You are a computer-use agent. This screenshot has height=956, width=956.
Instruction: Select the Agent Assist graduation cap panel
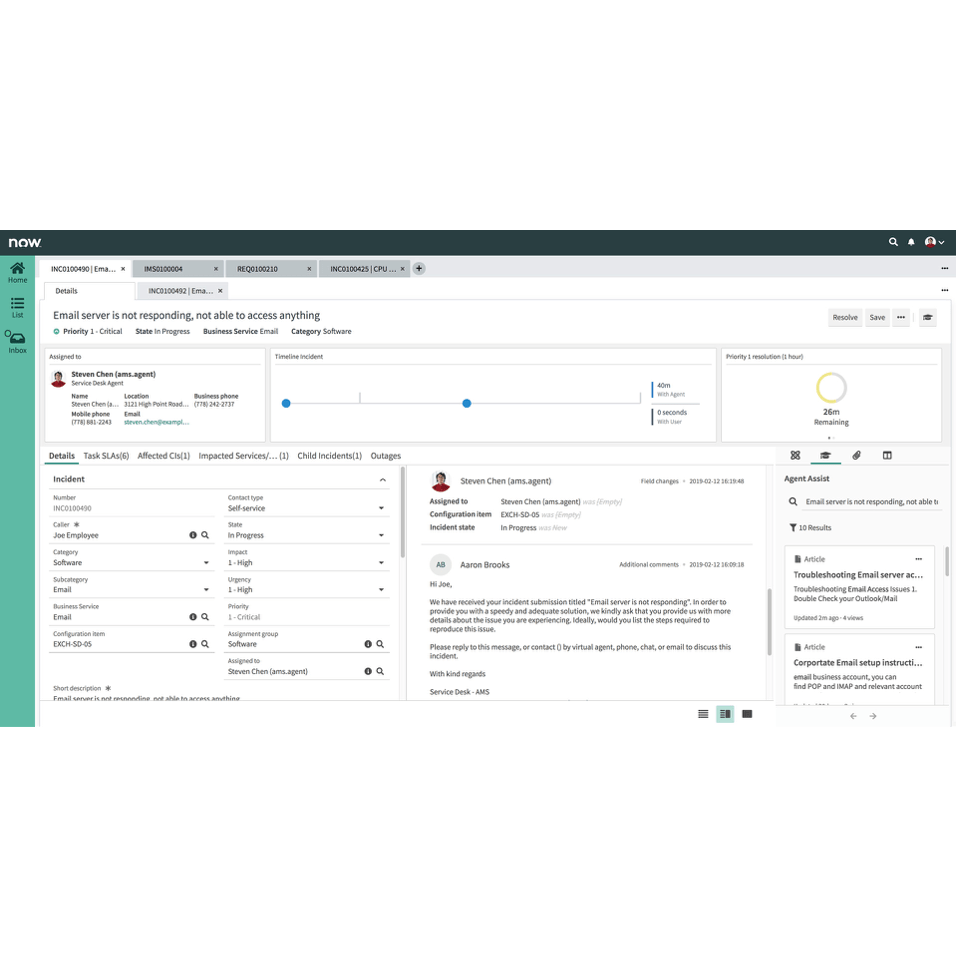tap(825, 455)
